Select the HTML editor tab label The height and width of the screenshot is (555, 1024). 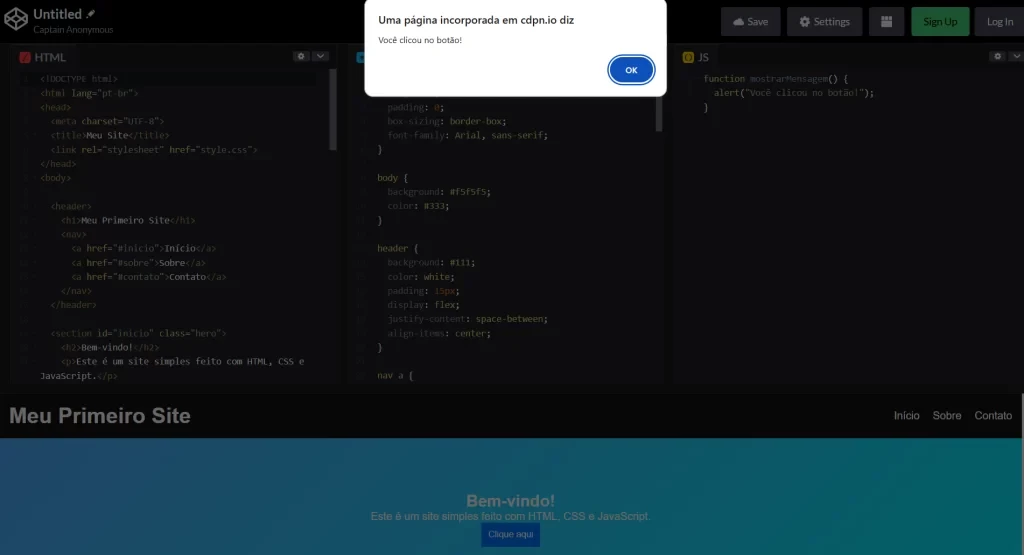[50, 57]
